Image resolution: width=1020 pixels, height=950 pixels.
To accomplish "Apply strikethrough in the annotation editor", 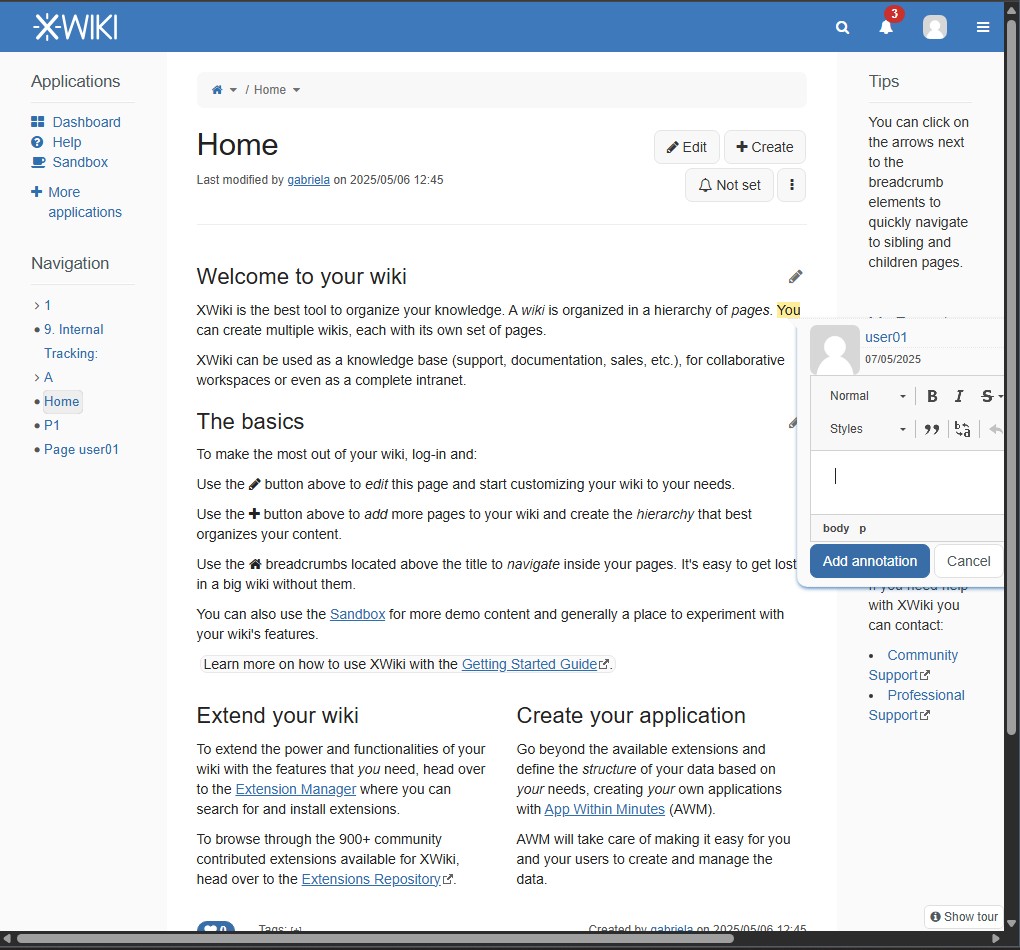I will [987, 396].
